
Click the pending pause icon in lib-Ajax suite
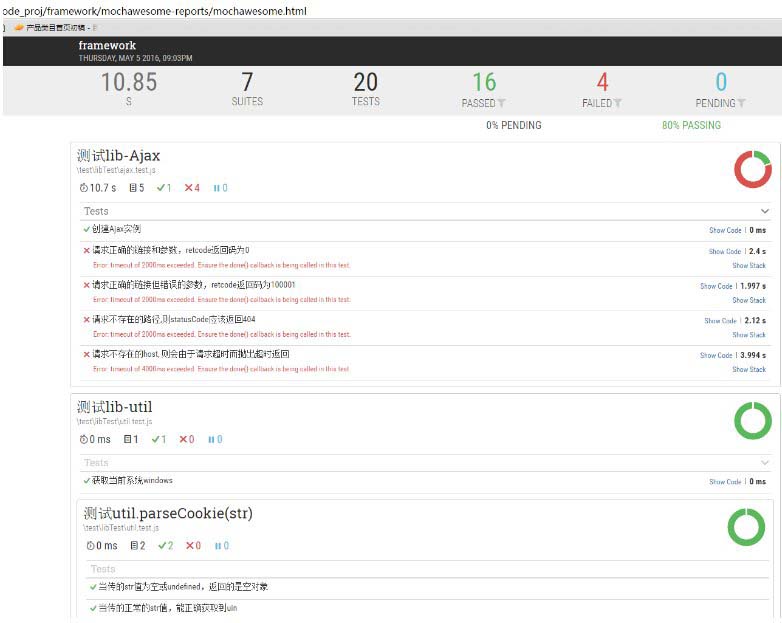[216, 188]
